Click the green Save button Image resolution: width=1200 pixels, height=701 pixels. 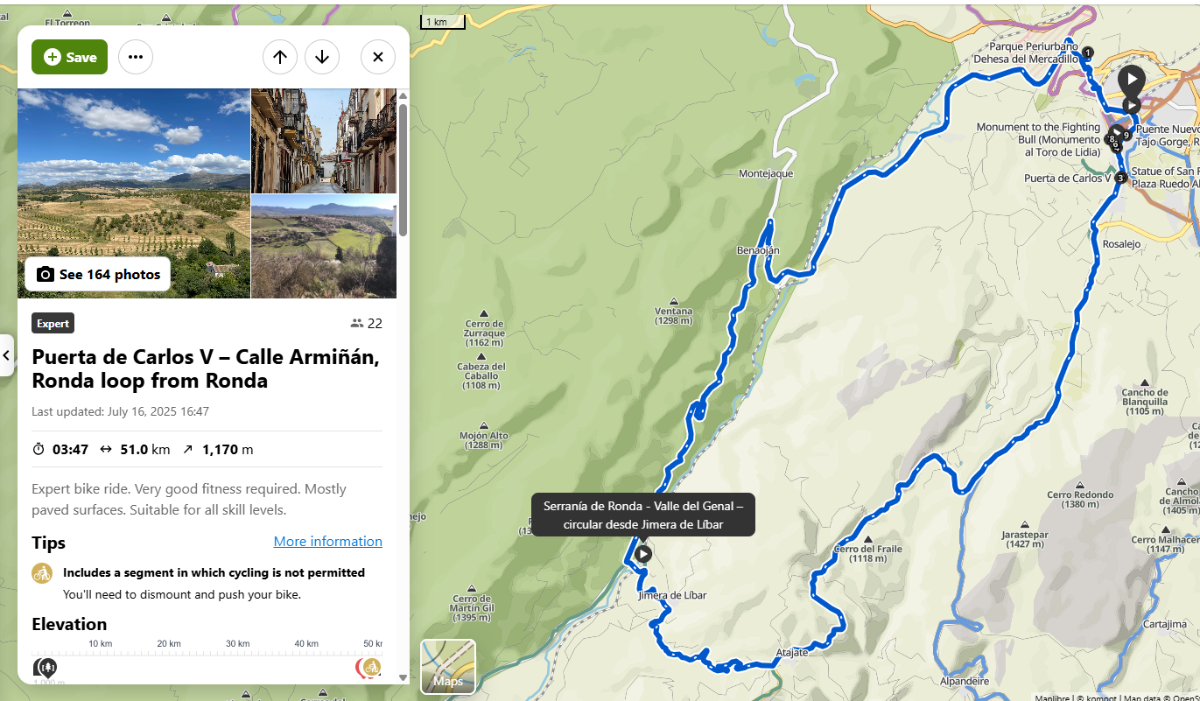coord(70,57)
